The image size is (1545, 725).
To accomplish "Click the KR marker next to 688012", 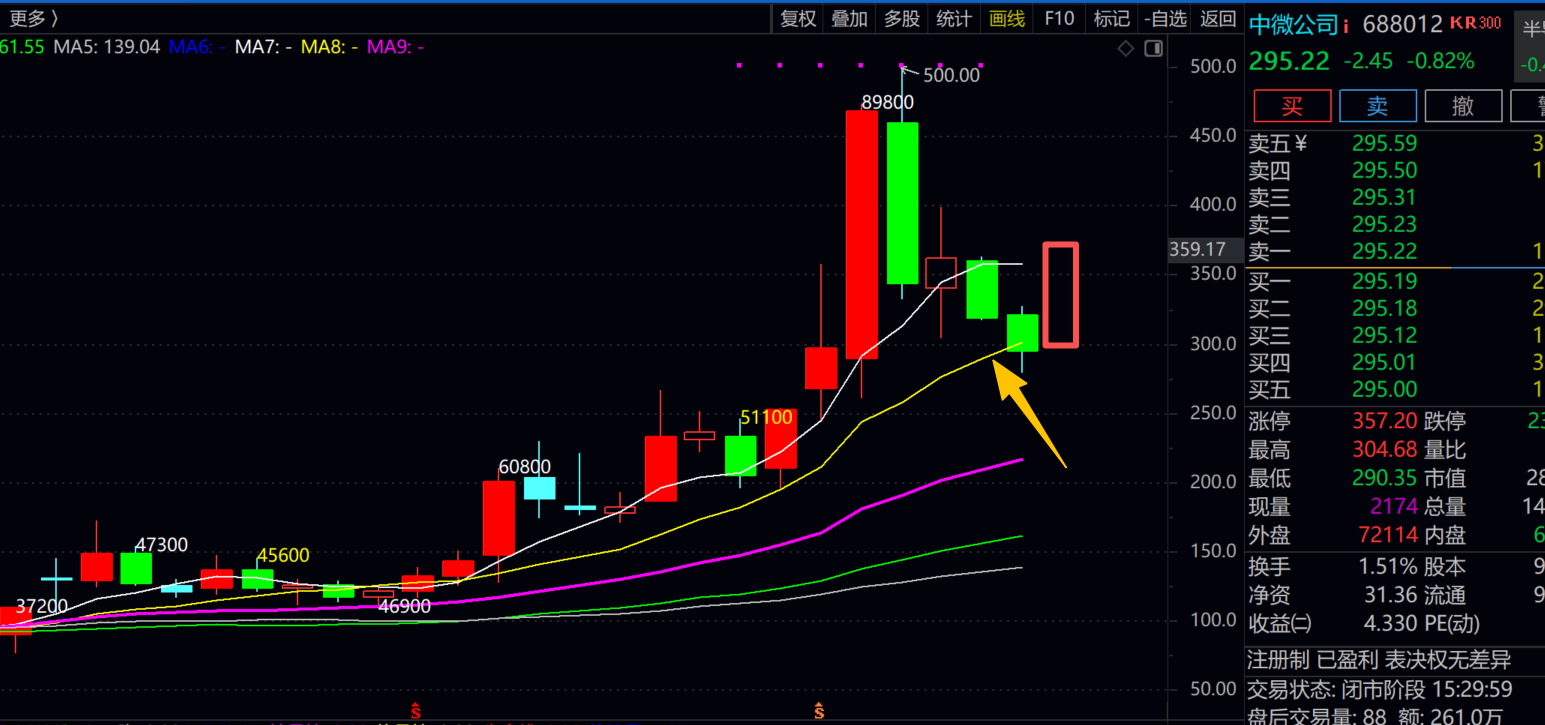I will (x=1463, y=23).
